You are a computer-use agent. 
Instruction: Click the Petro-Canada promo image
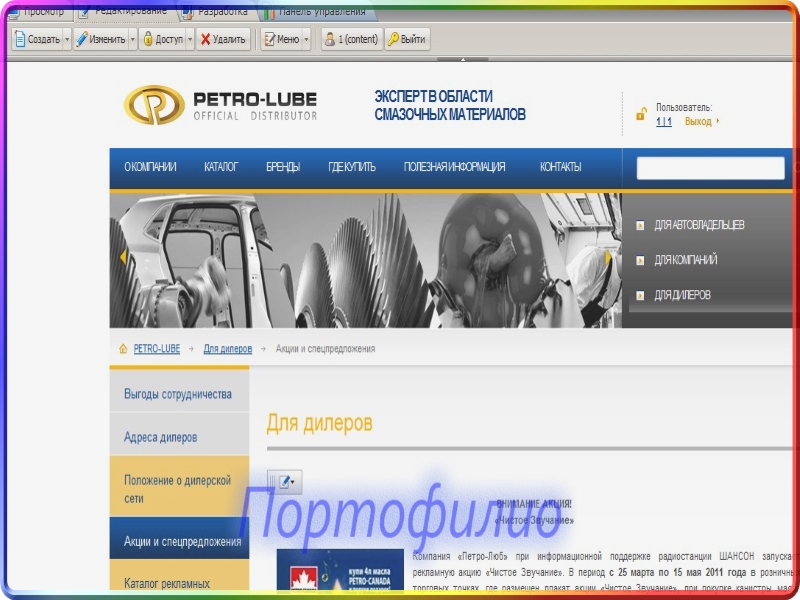click(x=340, y=571)
